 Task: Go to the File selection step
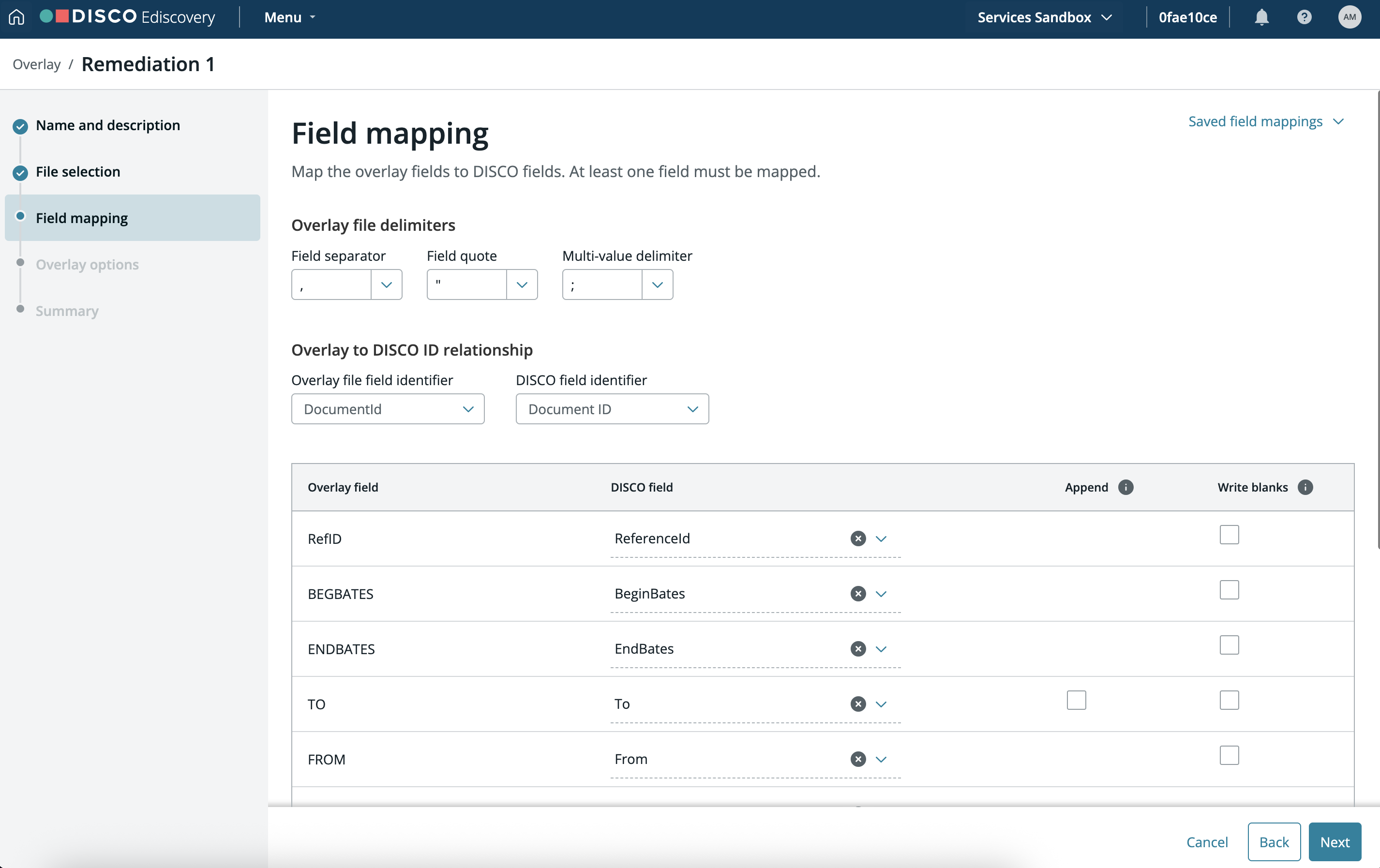78,172
